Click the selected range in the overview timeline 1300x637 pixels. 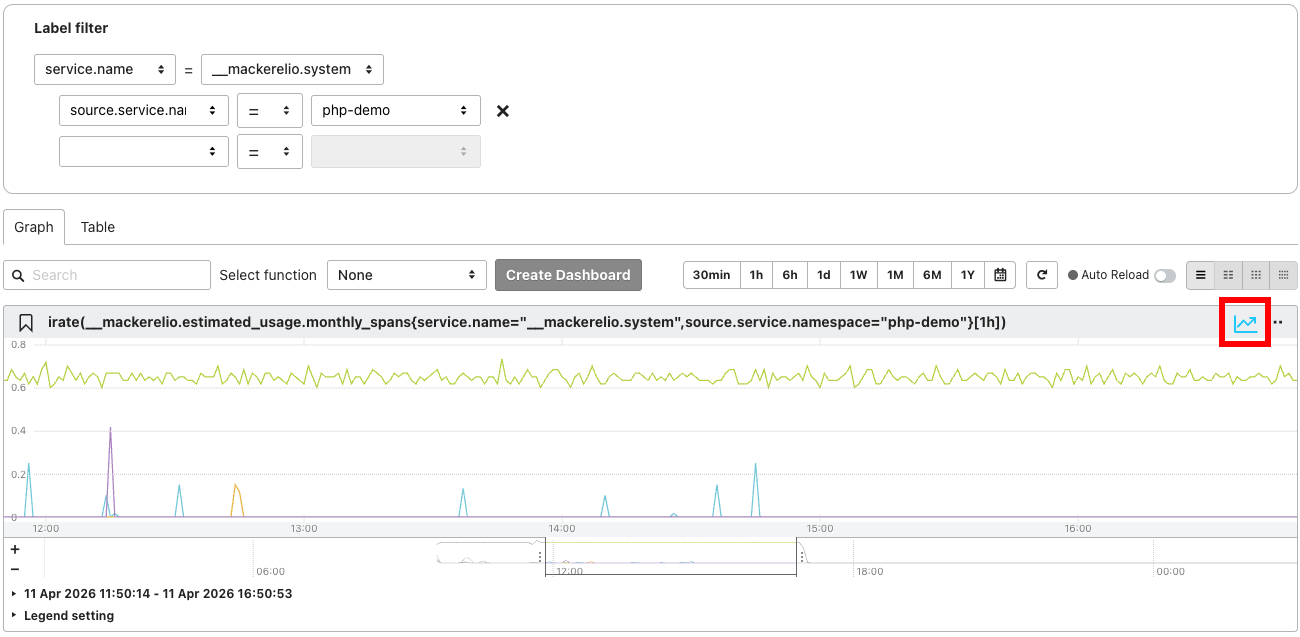point(671,559)
